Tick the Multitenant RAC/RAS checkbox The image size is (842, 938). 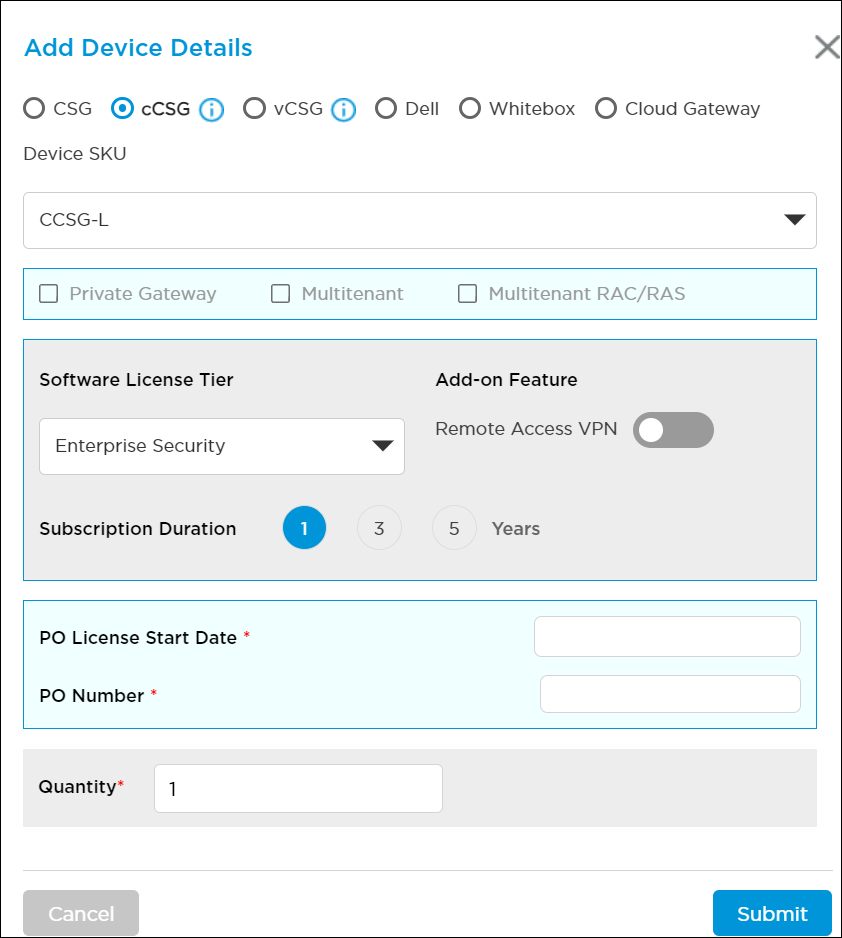pos(467,294)
